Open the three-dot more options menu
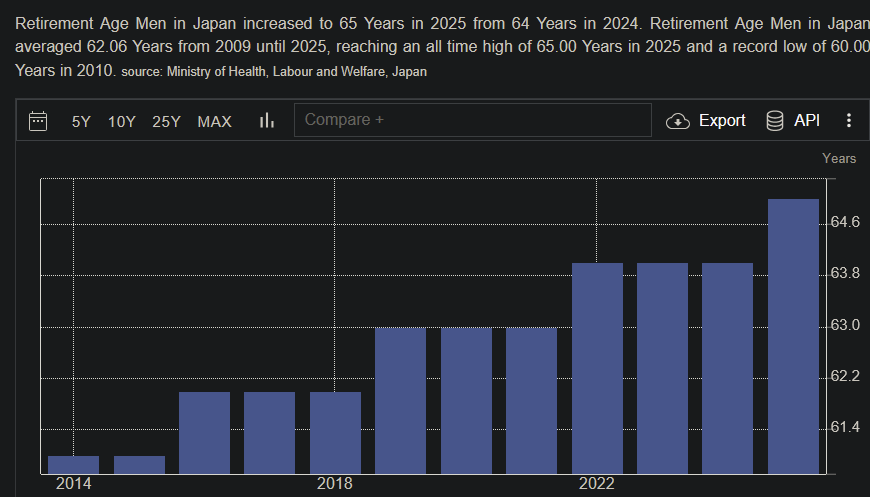This screenshot has height=497, width=870. [x=848, y=120]
